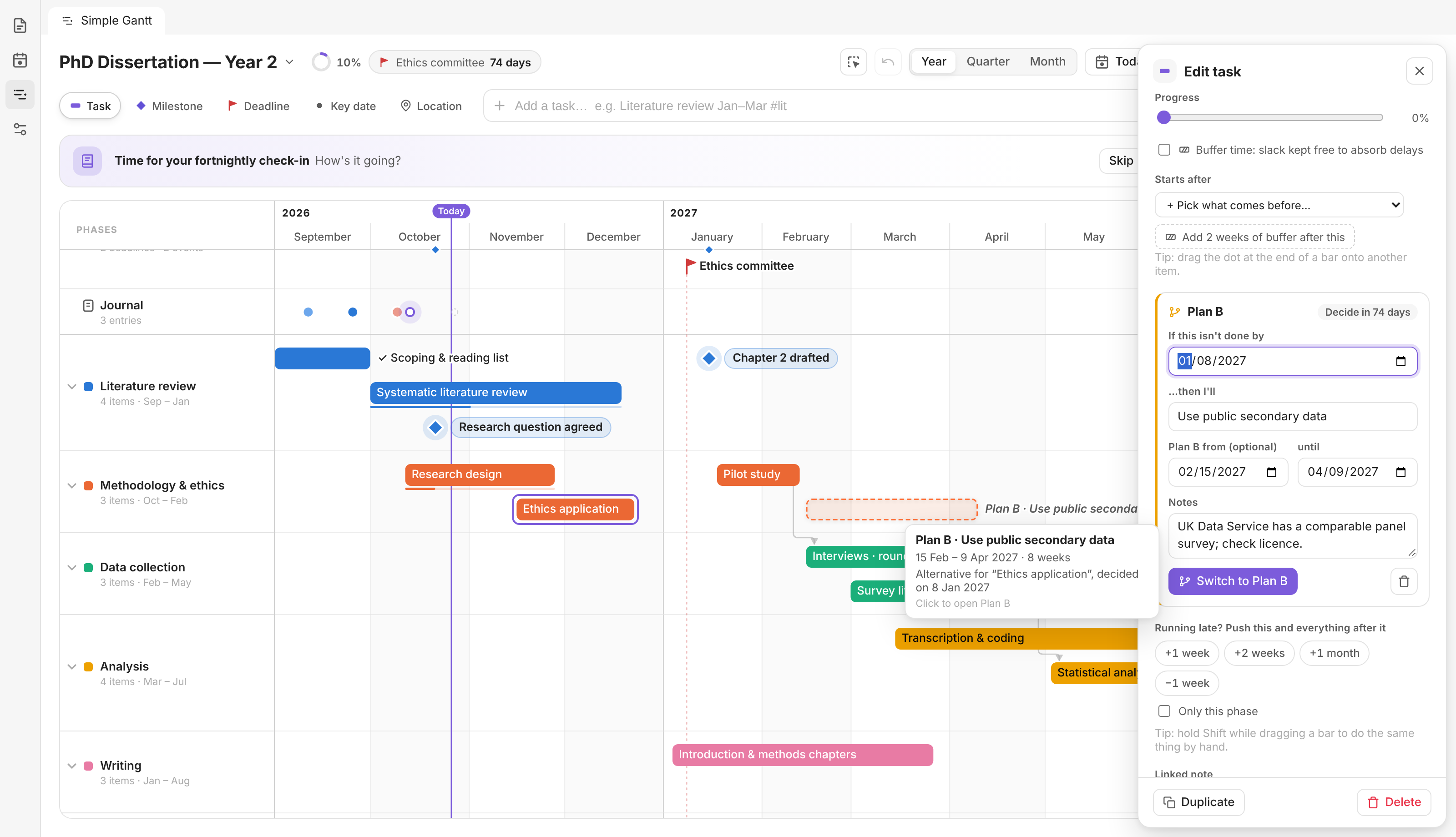Click the Journal row icon
The width and height of the screenshot is (1456, 837).
88,305
